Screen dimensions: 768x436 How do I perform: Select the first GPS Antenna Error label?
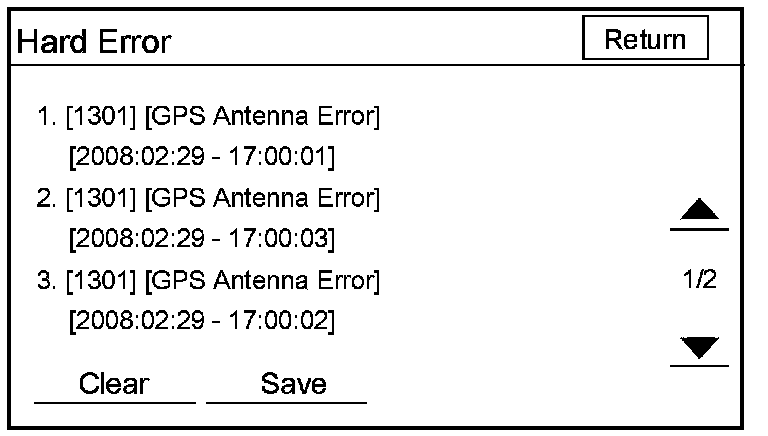(263, 120)
